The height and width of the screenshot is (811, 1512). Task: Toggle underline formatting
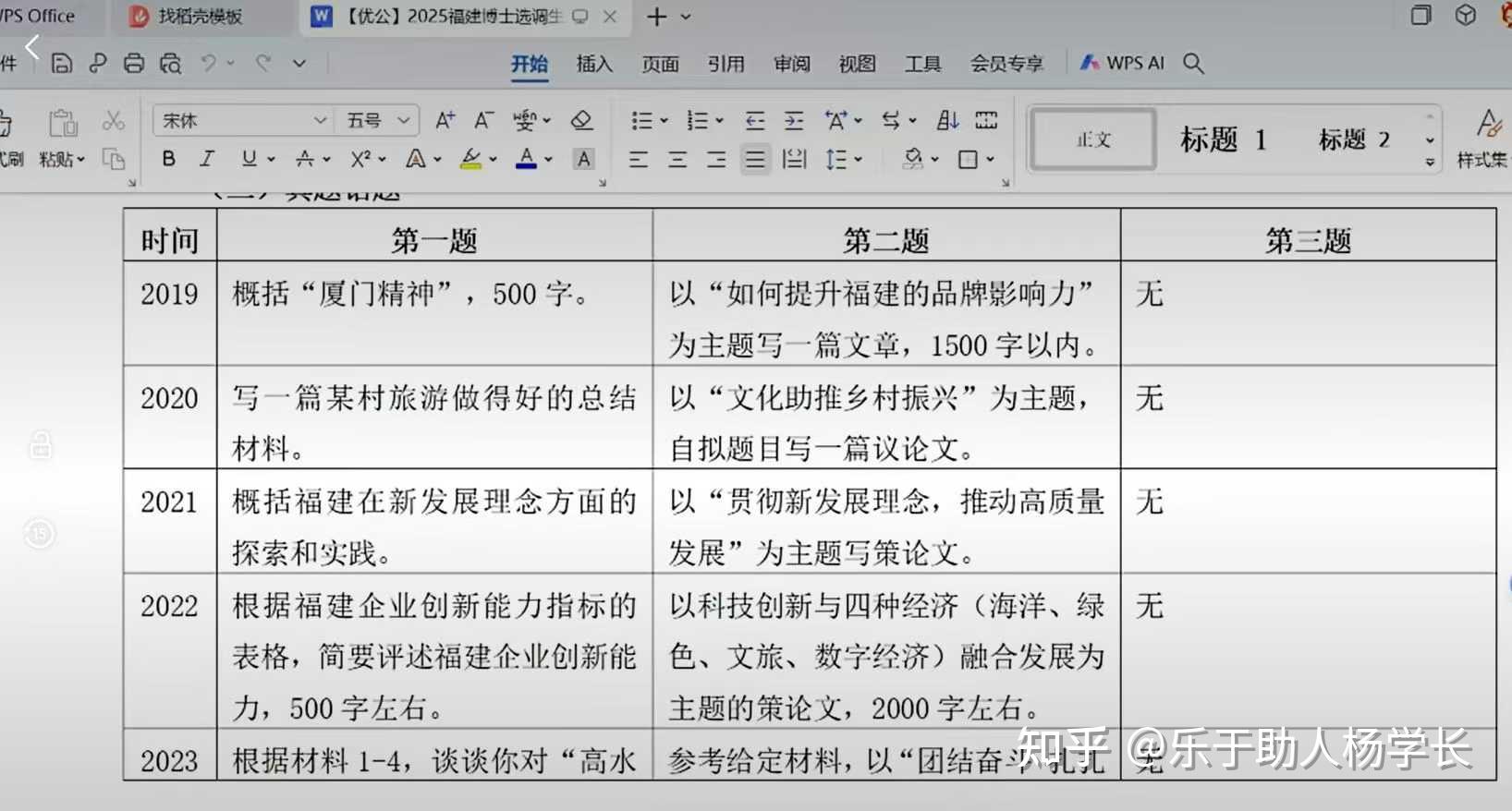pyautogui.click(x=249, y=159)
